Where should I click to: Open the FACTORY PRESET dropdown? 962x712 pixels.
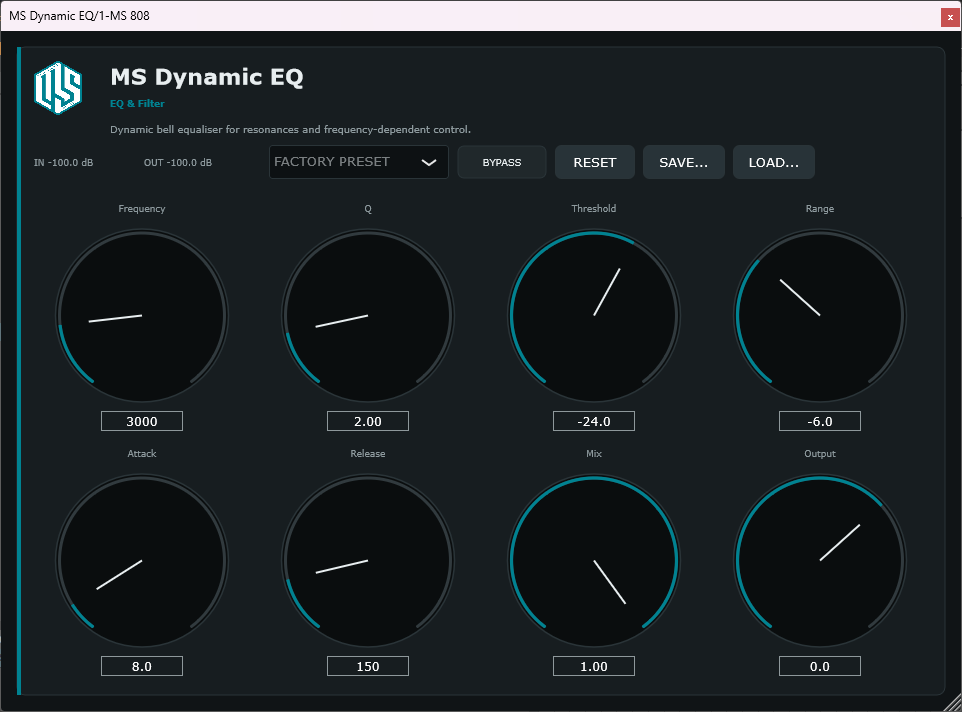(358, 162)
